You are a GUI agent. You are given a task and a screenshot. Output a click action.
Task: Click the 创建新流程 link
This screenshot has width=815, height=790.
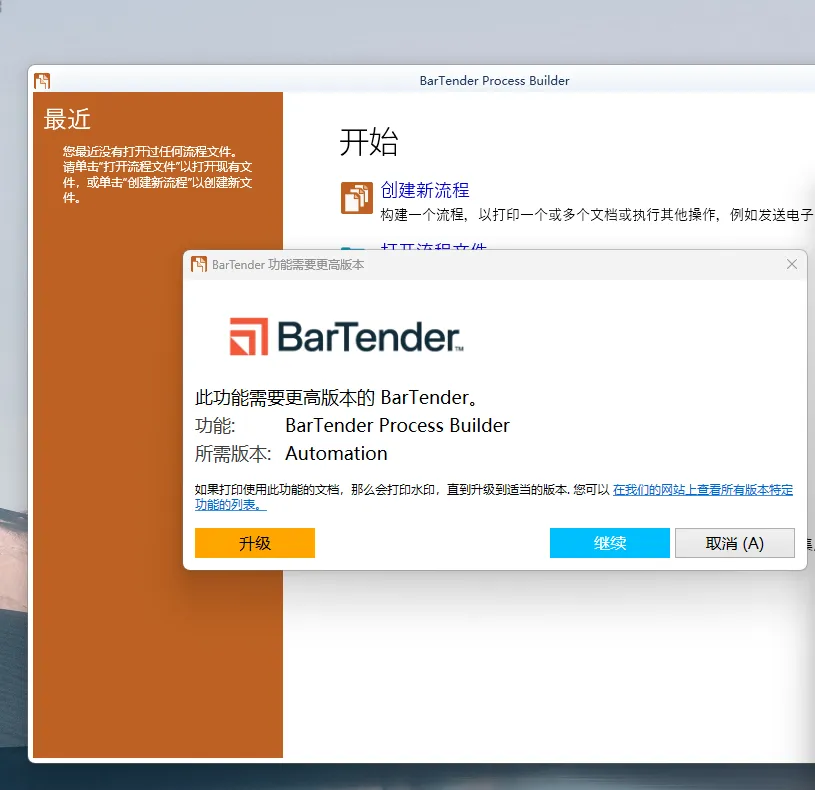point(425,190)
